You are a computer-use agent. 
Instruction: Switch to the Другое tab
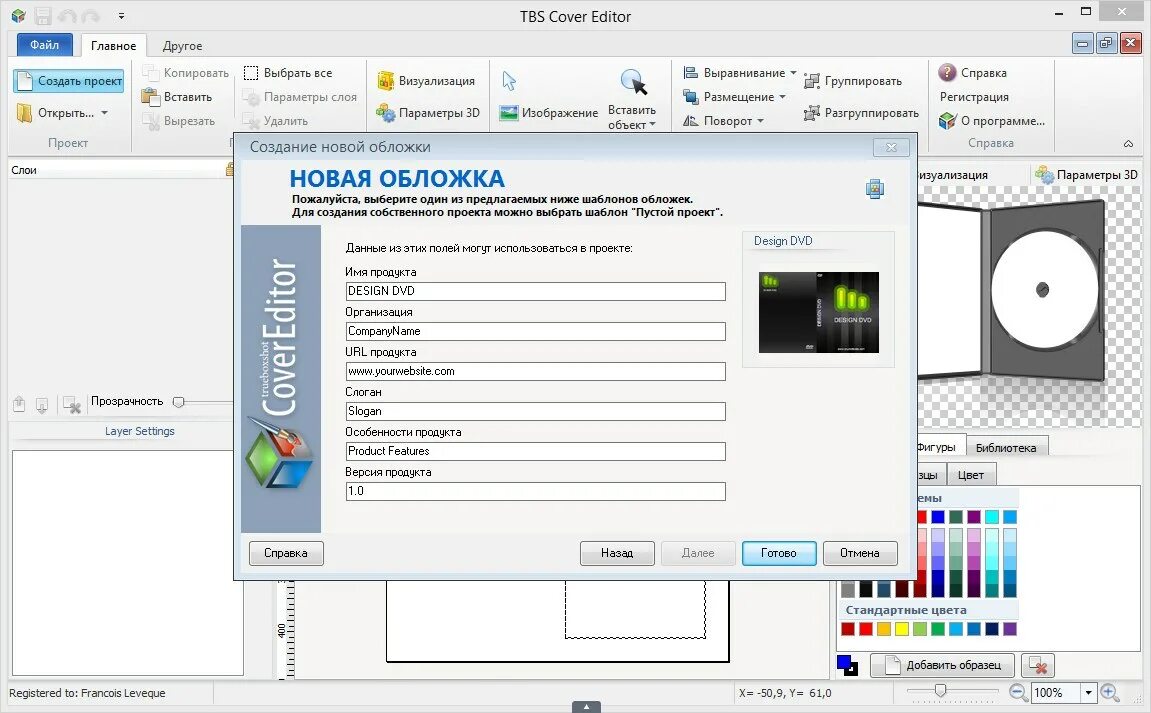(x=182, y=46)
